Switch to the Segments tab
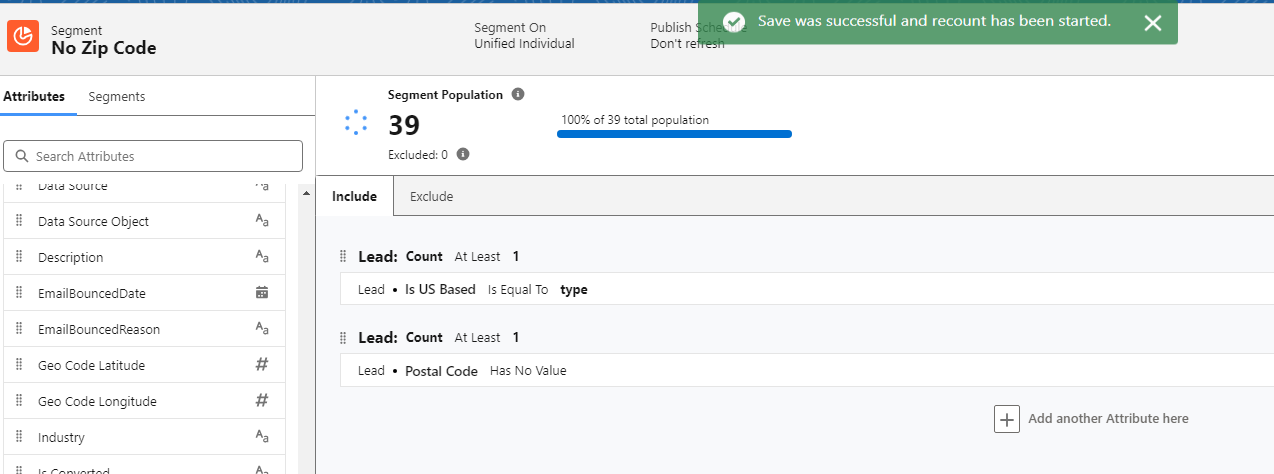Viewport: 1274px width, 474px height. pos(117,97)
